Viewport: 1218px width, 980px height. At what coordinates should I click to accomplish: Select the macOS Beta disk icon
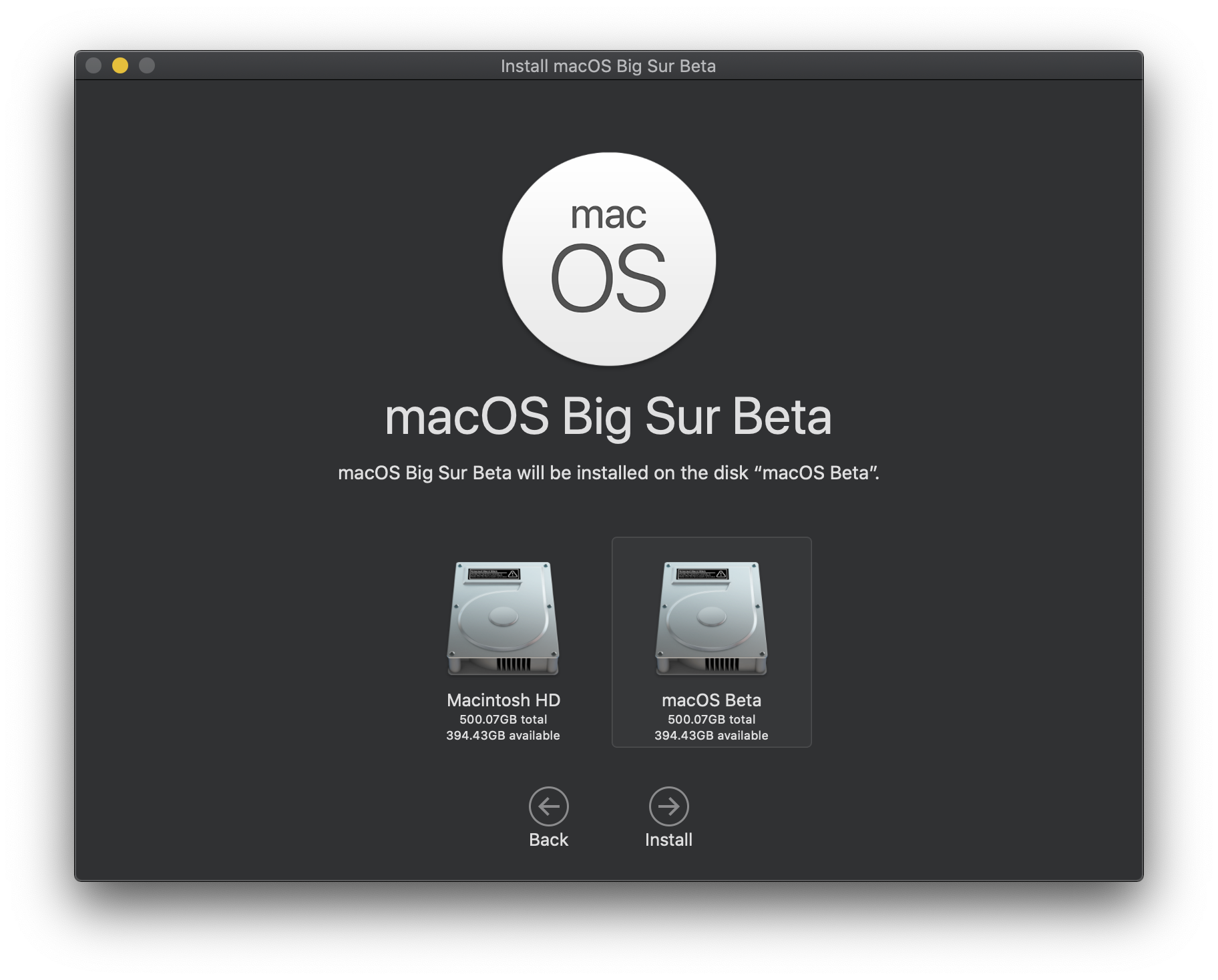click(711, 618)
